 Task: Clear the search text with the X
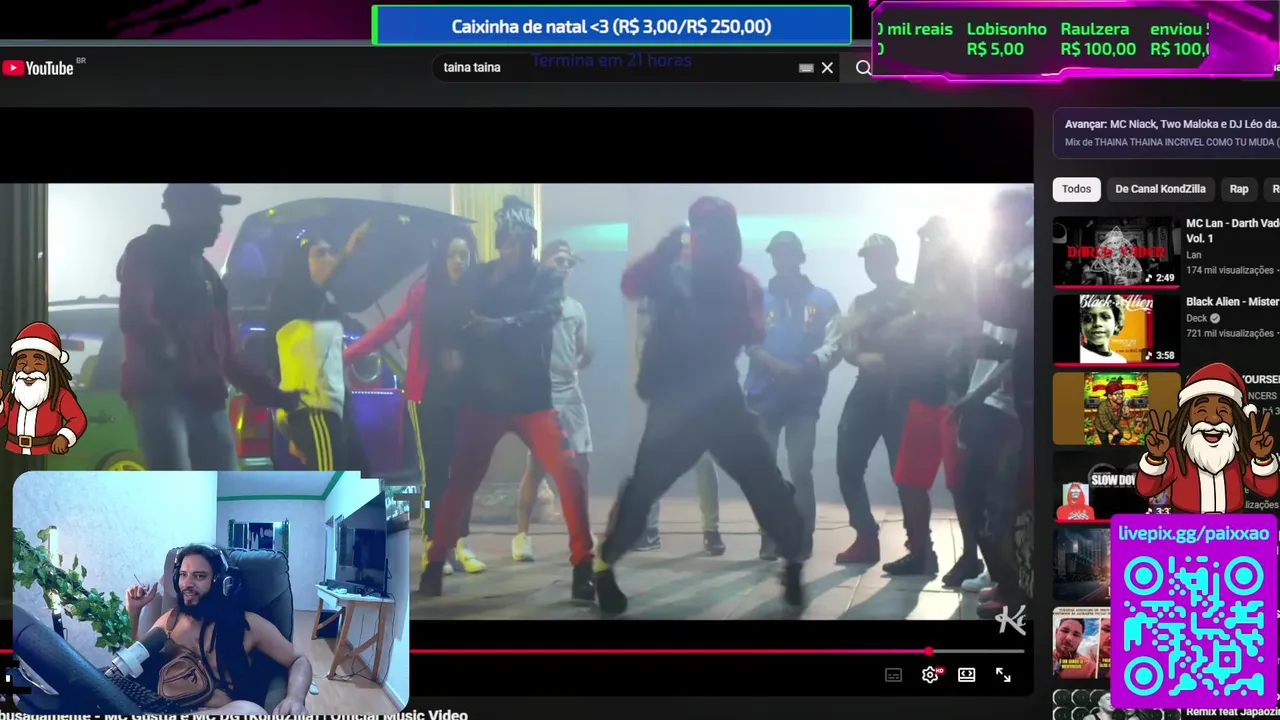point(827,68)
